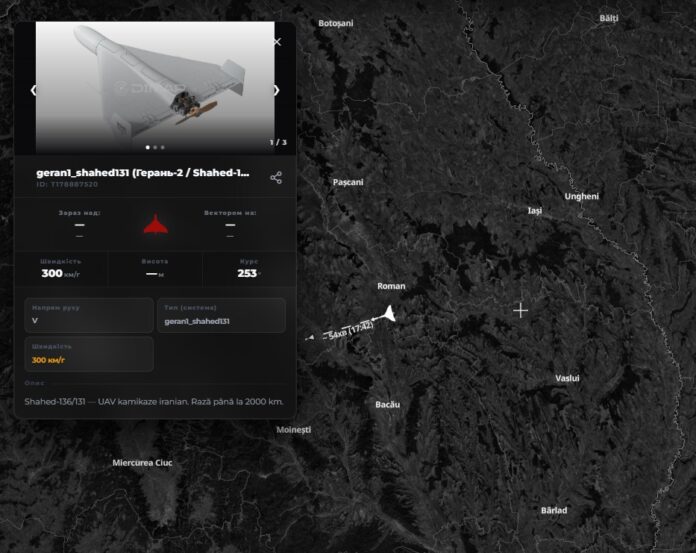Image resolution: width=696 pixels, height=553 pixels.
Task: Click the Pașcani city label
Action: tap(348, 182)
